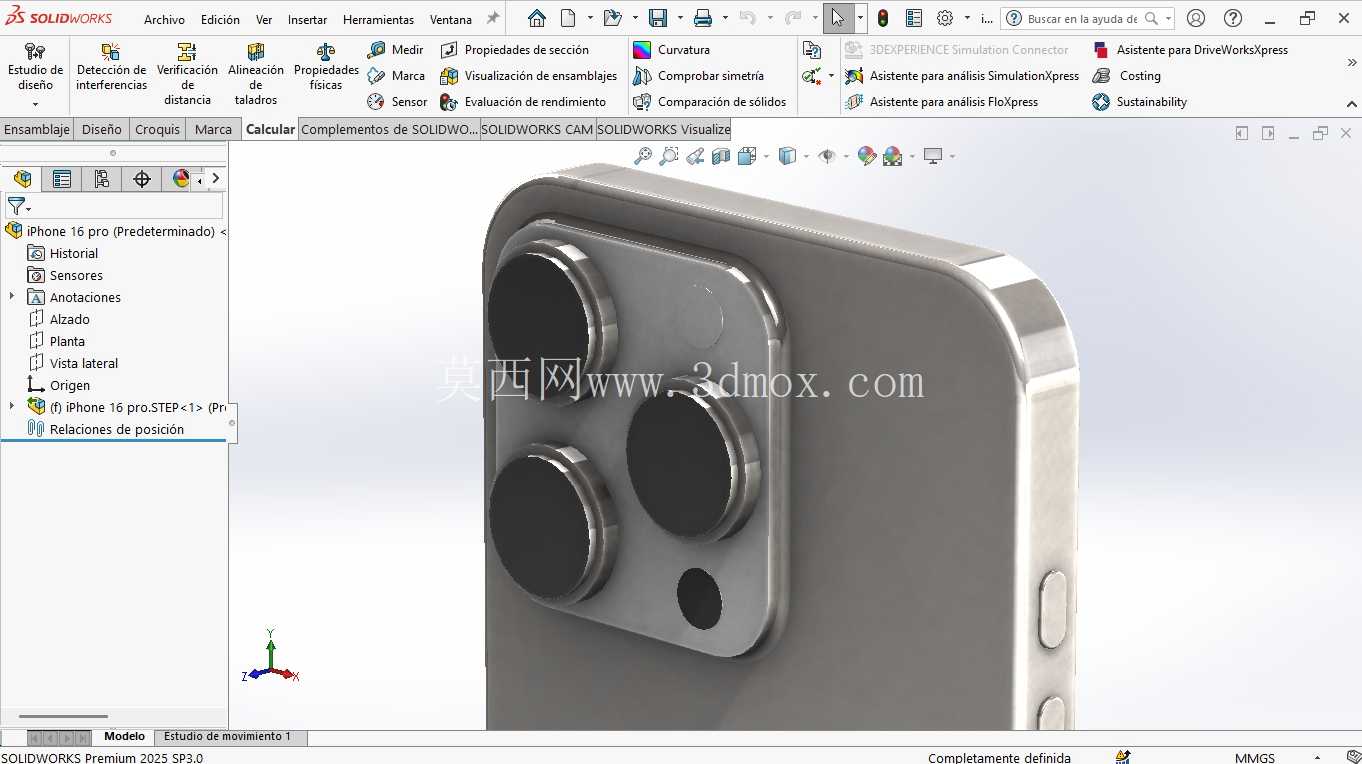Image resolution: width=1362 pixels, height=764 pixels.
Task: Switch to the PropertyManager tab icon
Action: tap(62, 179)
